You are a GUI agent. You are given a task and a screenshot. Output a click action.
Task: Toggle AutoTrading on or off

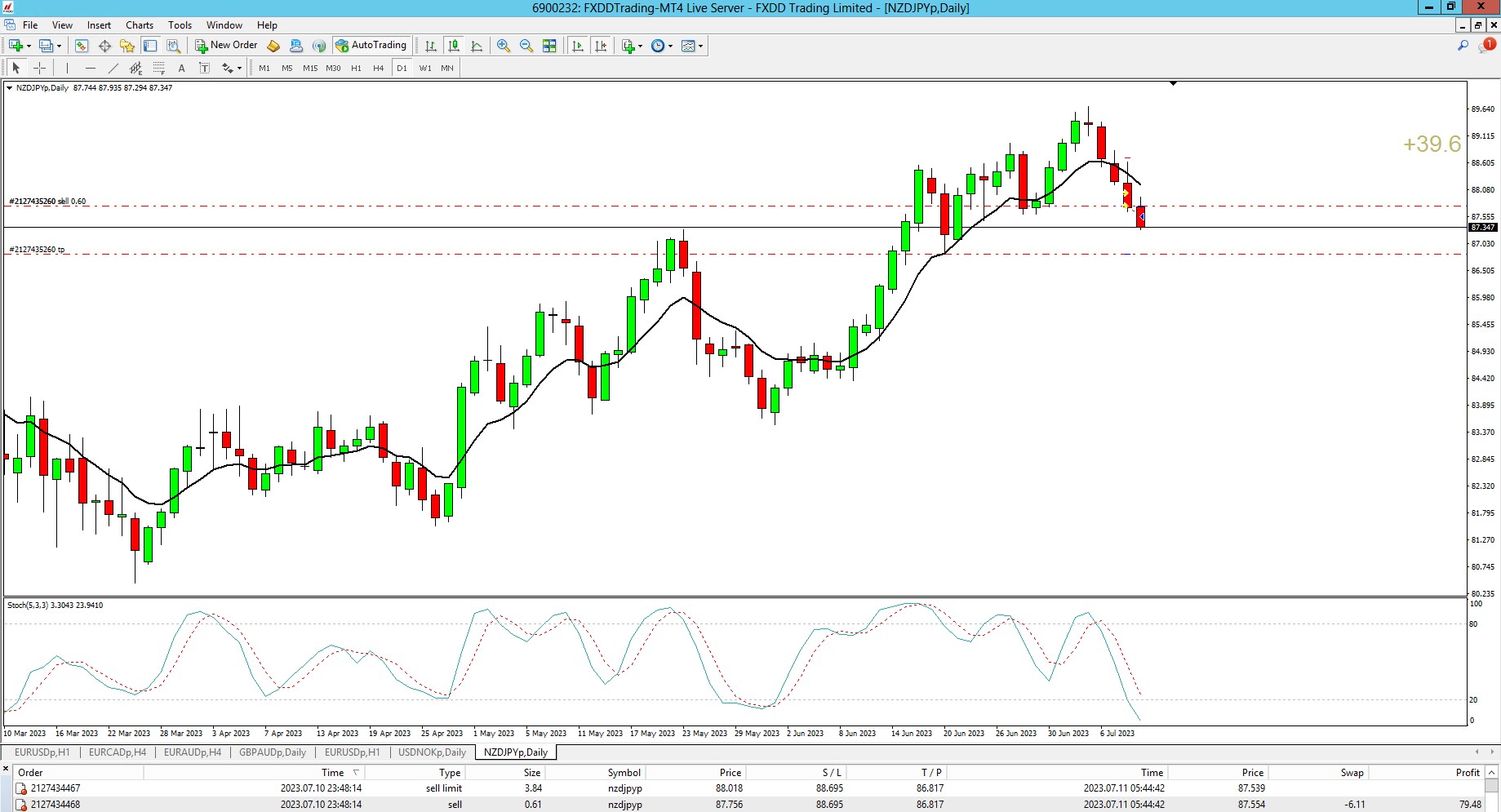(371, 46)
